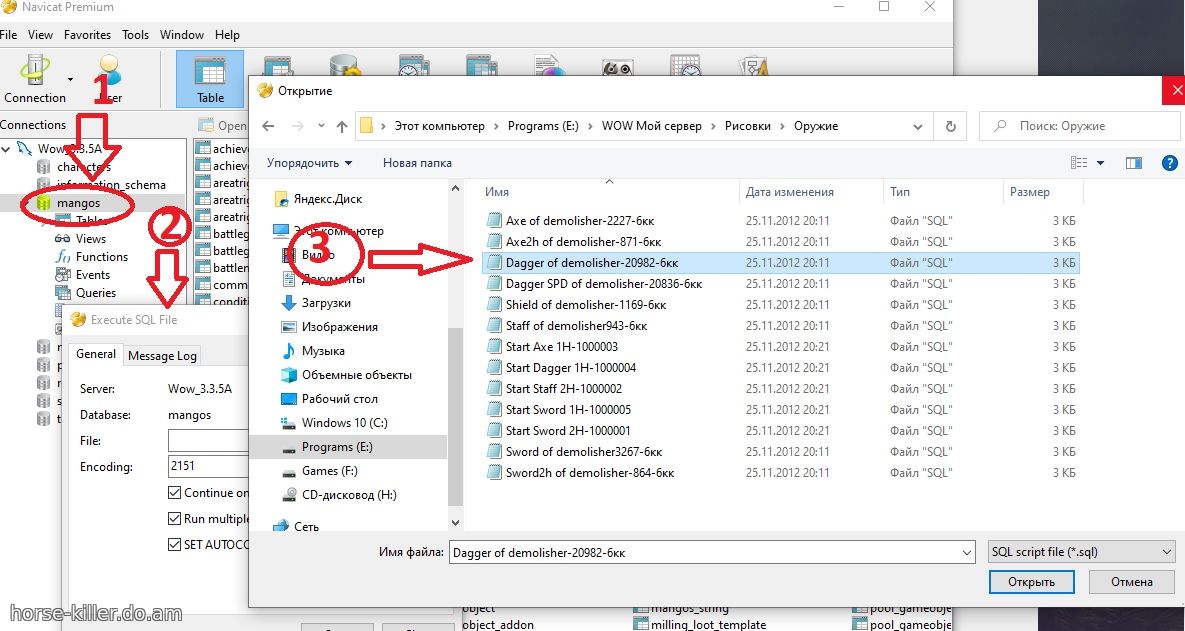Click the Поиск: Оружие search field
Image resolution: width=1185 pixels, height=631 pixels.
(x=1079, y=126)
